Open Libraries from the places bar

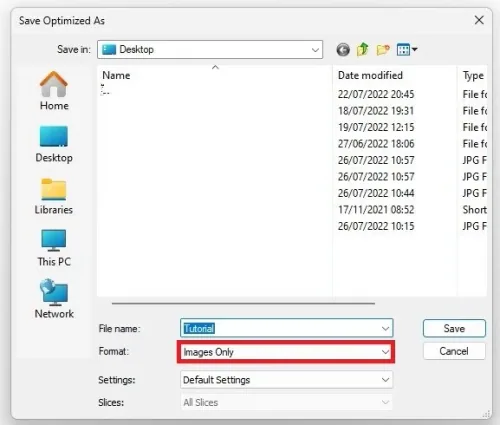tap(54, 196)
